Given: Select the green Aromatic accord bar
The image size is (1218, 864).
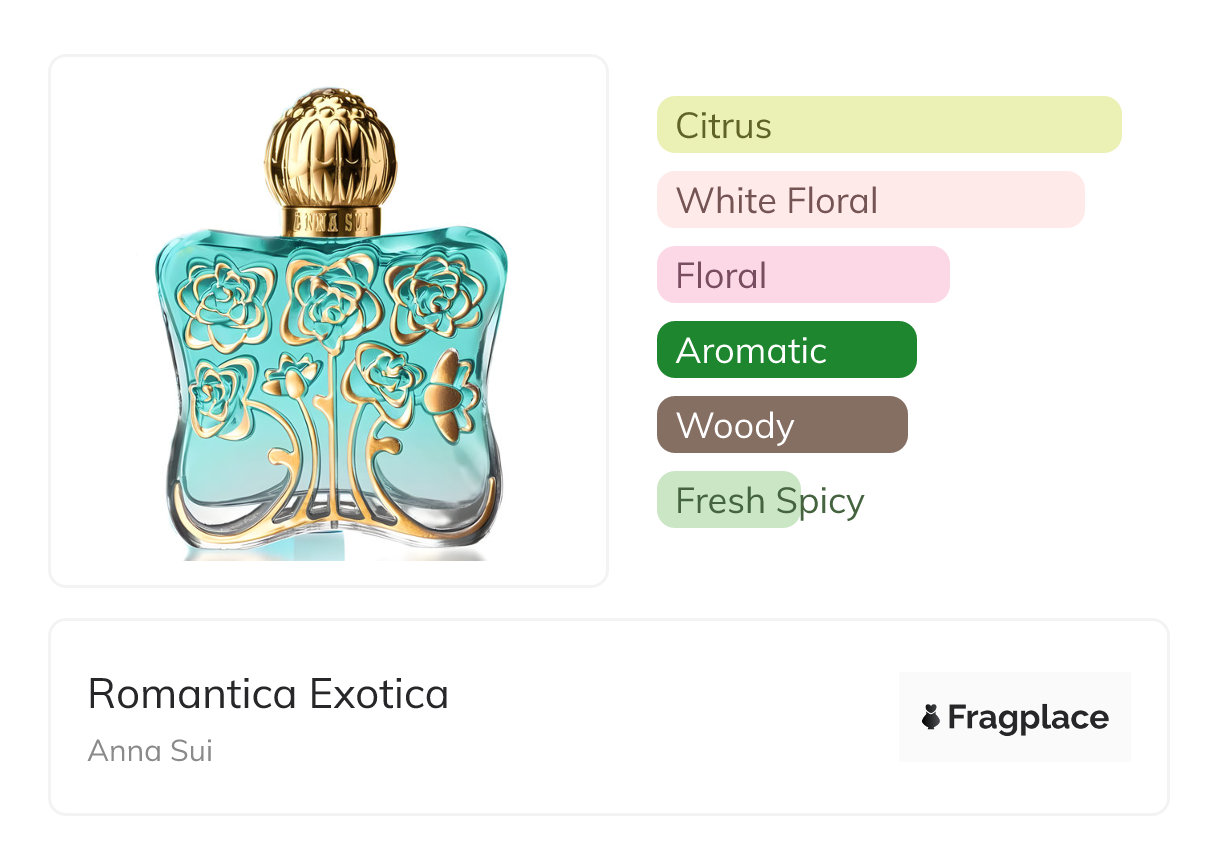Looking at the screenshot, I should point(786,350).
